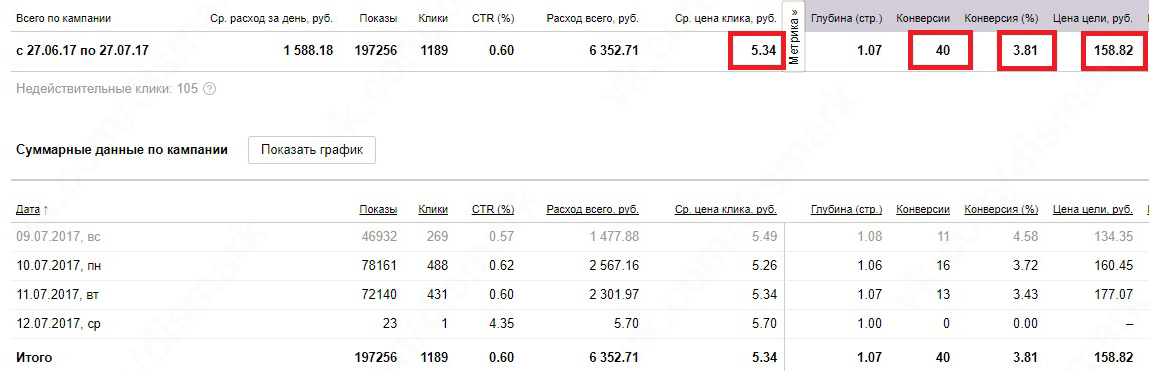Click the average daily spend value 1 588.18
1154x371 pixels.
tap(308, 52)
